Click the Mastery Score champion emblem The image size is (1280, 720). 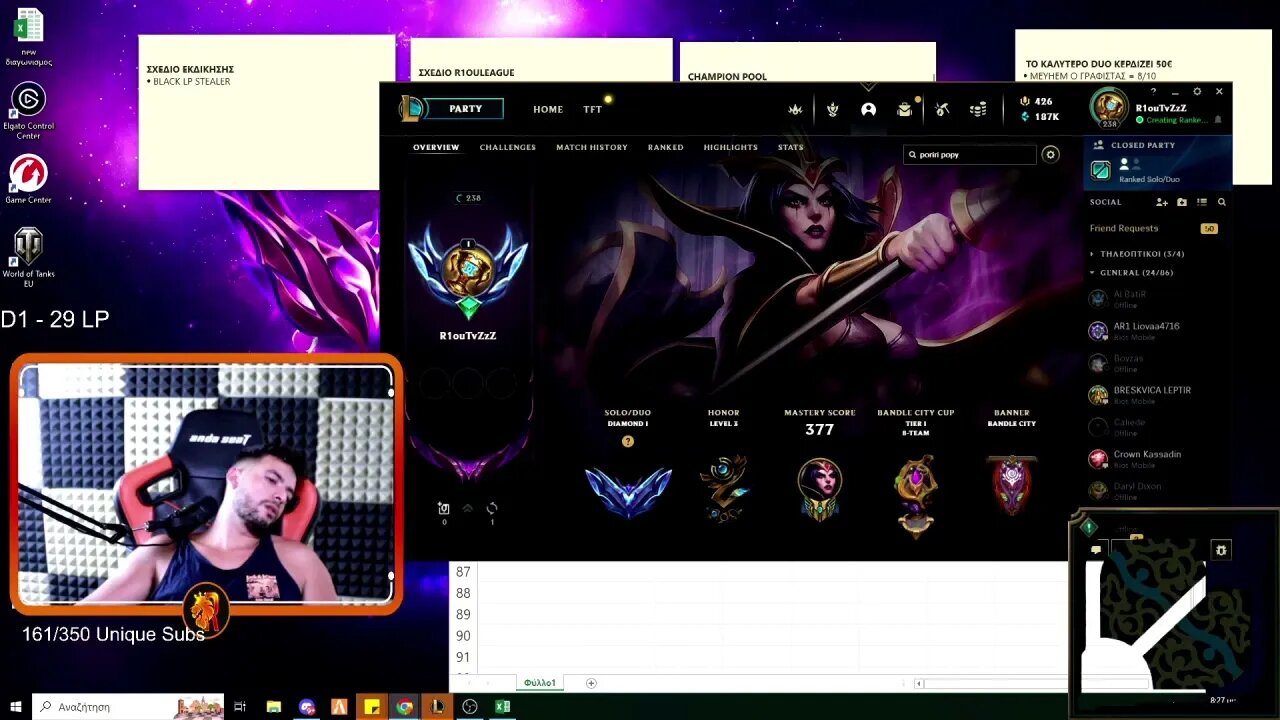820,489
